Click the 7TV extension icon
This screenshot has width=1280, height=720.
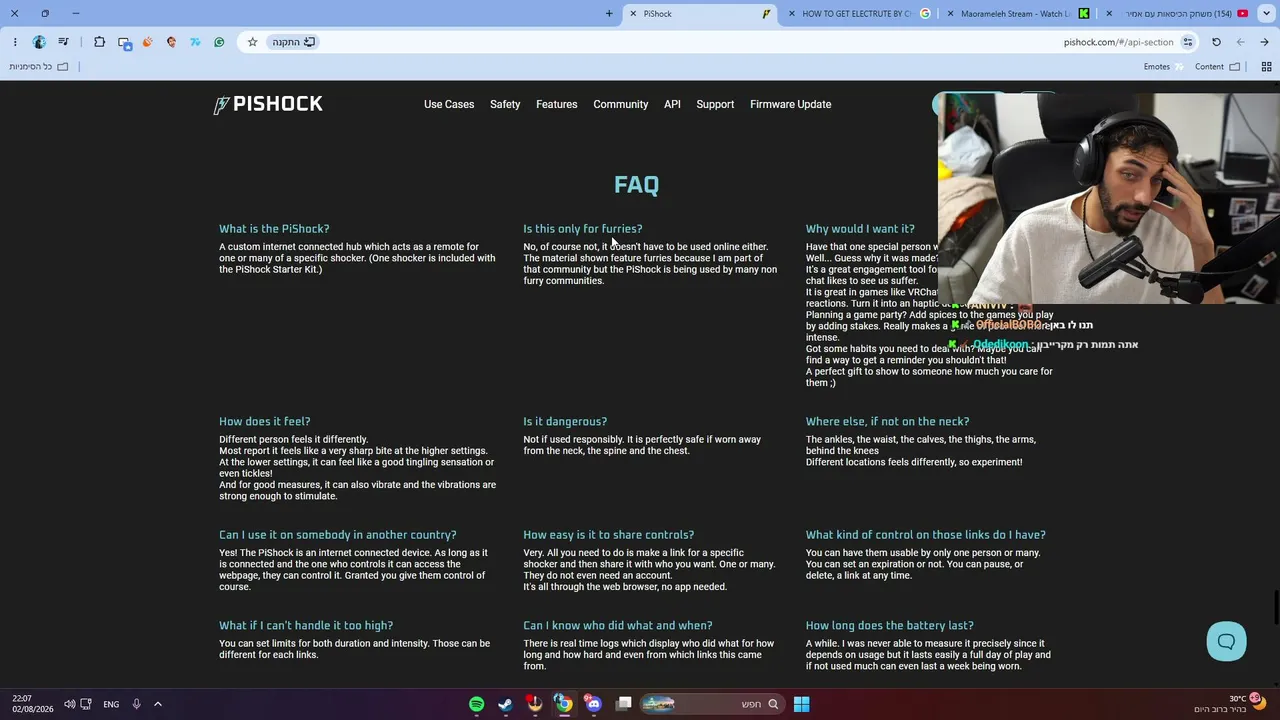195,42
